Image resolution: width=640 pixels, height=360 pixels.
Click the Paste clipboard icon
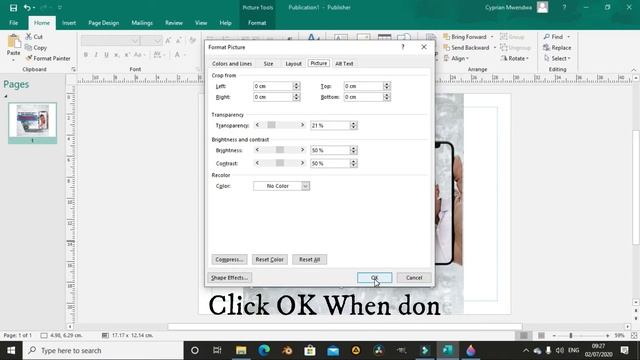tap(13, 42)
